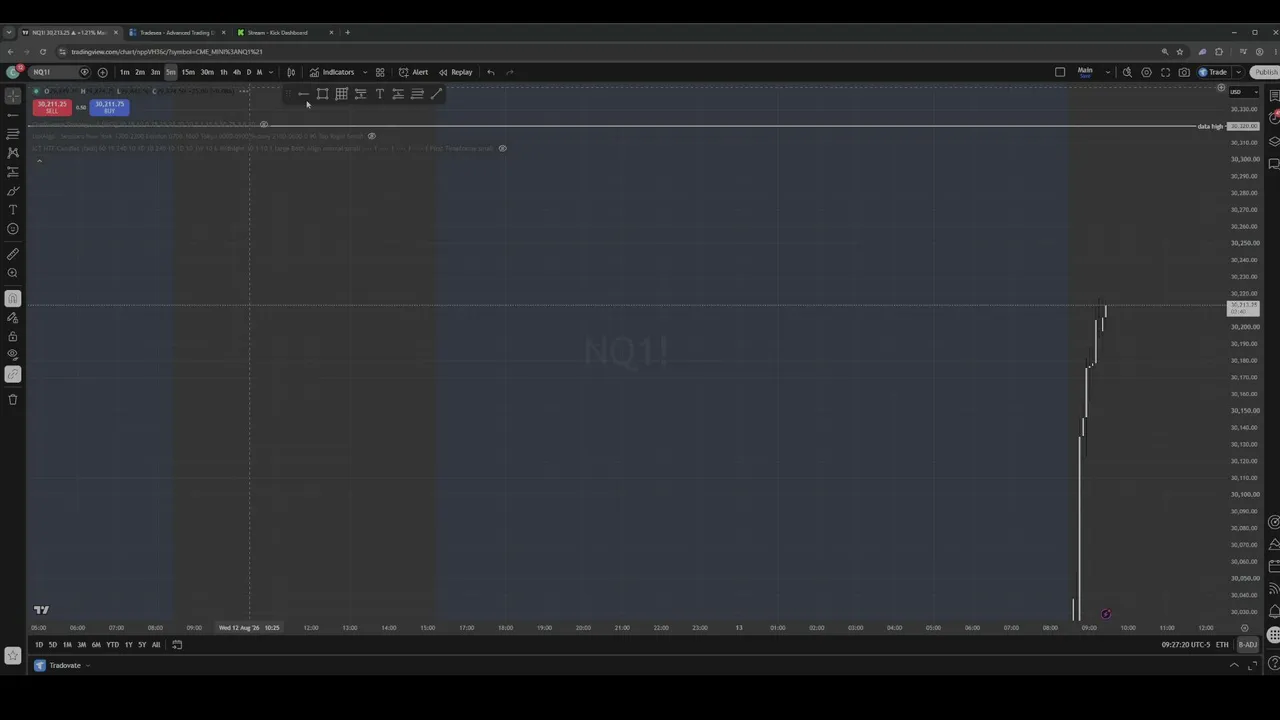Select the 30m timeframe
Viewport: 1280px width, 720px height.
tap(207, 72)
